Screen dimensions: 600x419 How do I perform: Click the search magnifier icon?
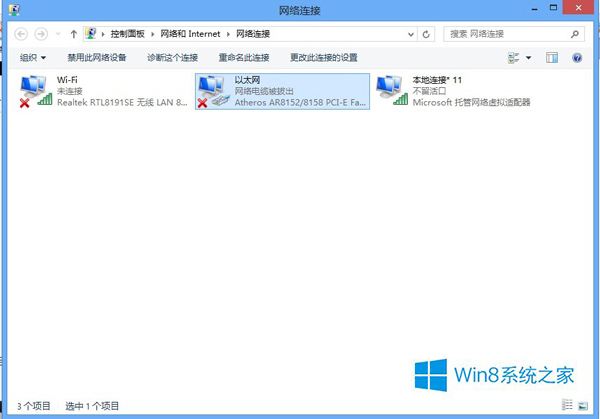(x=575, y=34)
